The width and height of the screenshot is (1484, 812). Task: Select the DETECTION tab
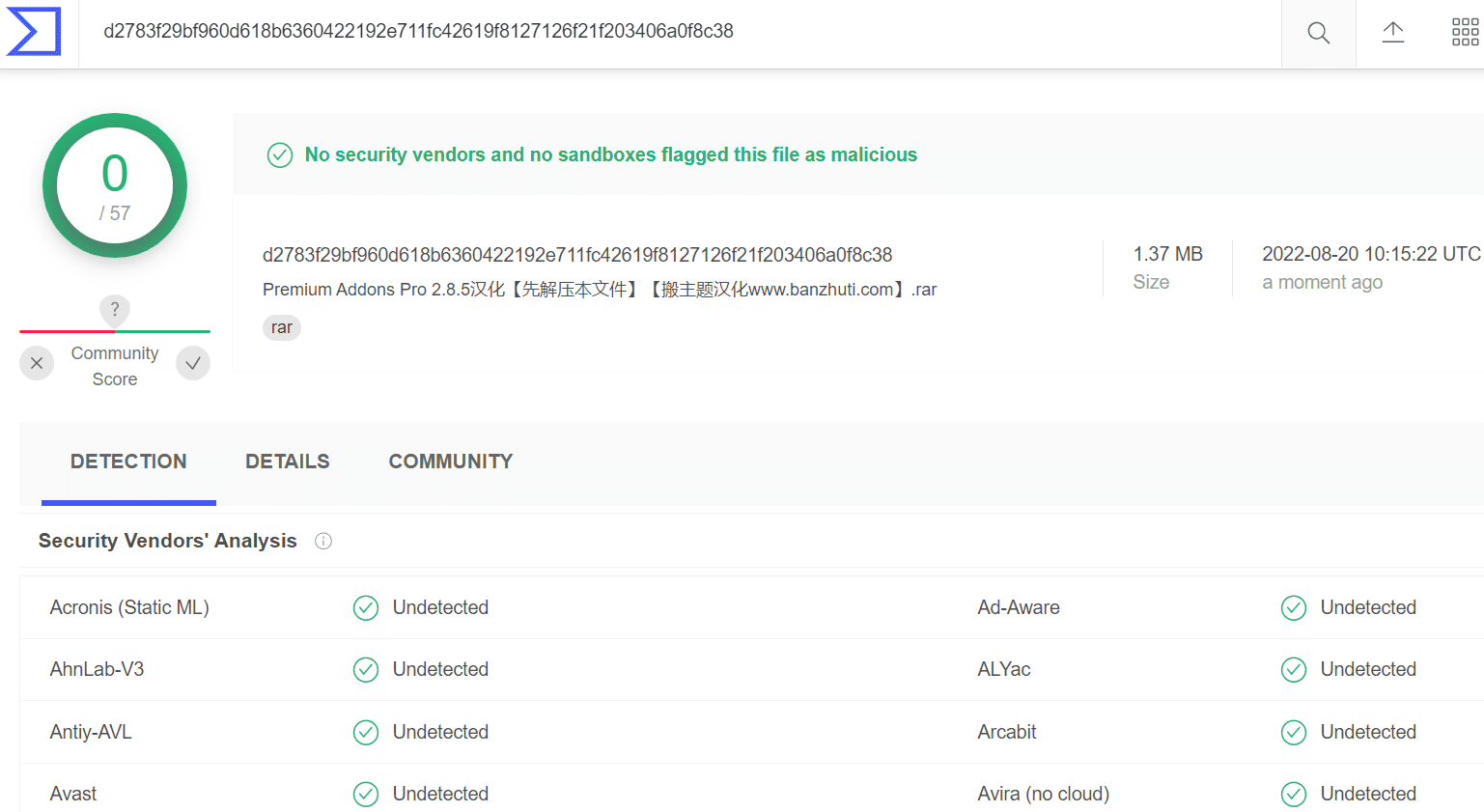click(128, 462)
